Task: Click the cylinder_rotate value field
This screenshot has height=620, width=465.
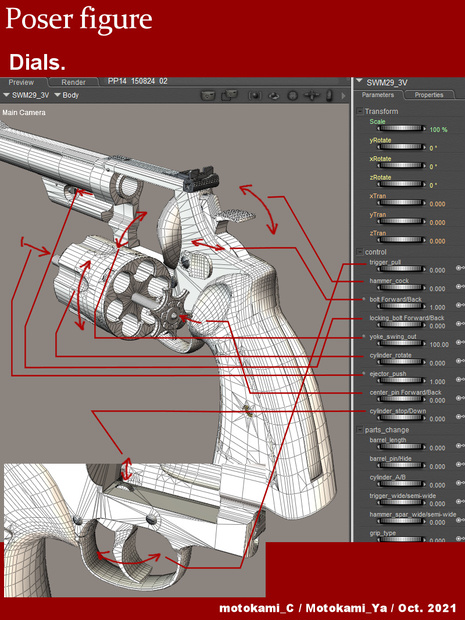Action: [437, 363]
